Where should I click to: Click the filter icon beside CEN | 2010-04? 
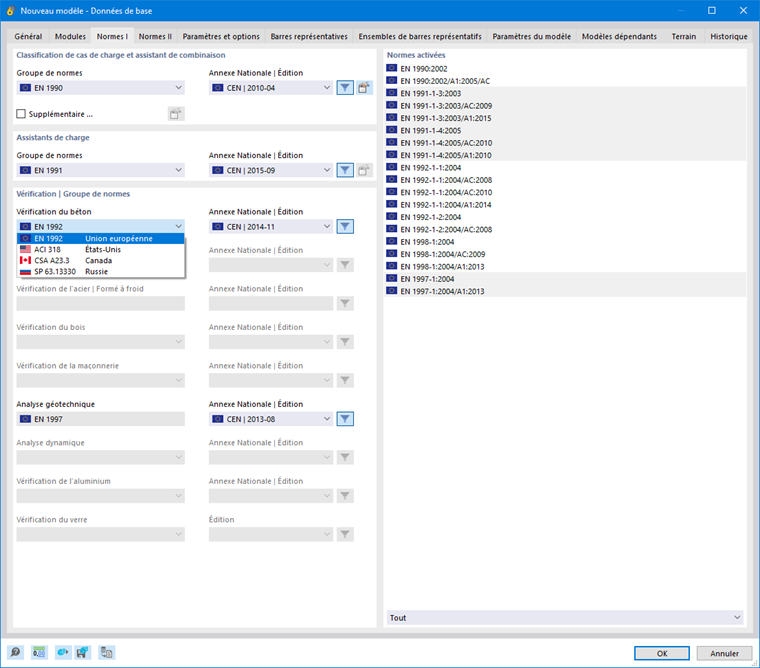coord(345,88)
